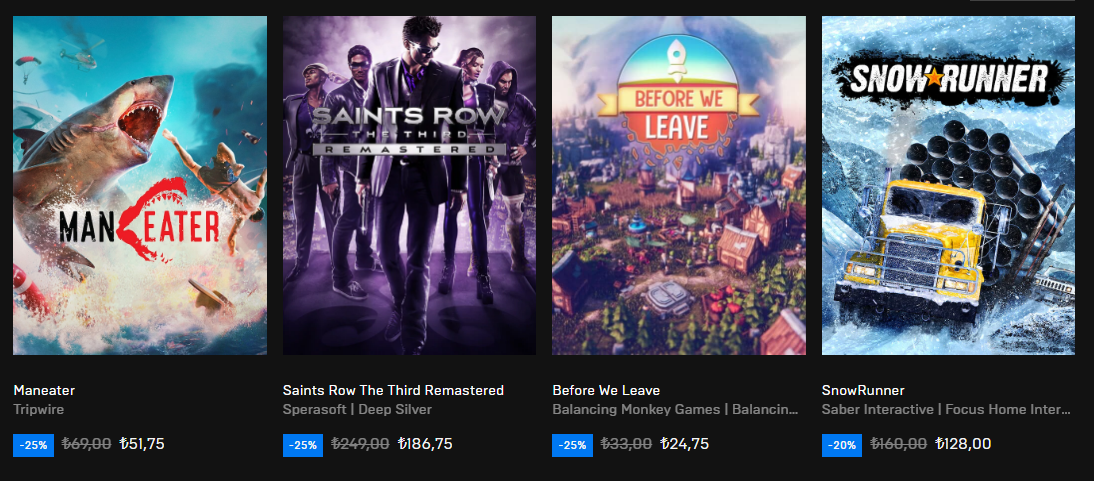Image resolution: width=1094 pixels, height=481 pixels.
Task: Click the SnowRunner cover image
Action: pyautogui.click(x=948, y=185)
